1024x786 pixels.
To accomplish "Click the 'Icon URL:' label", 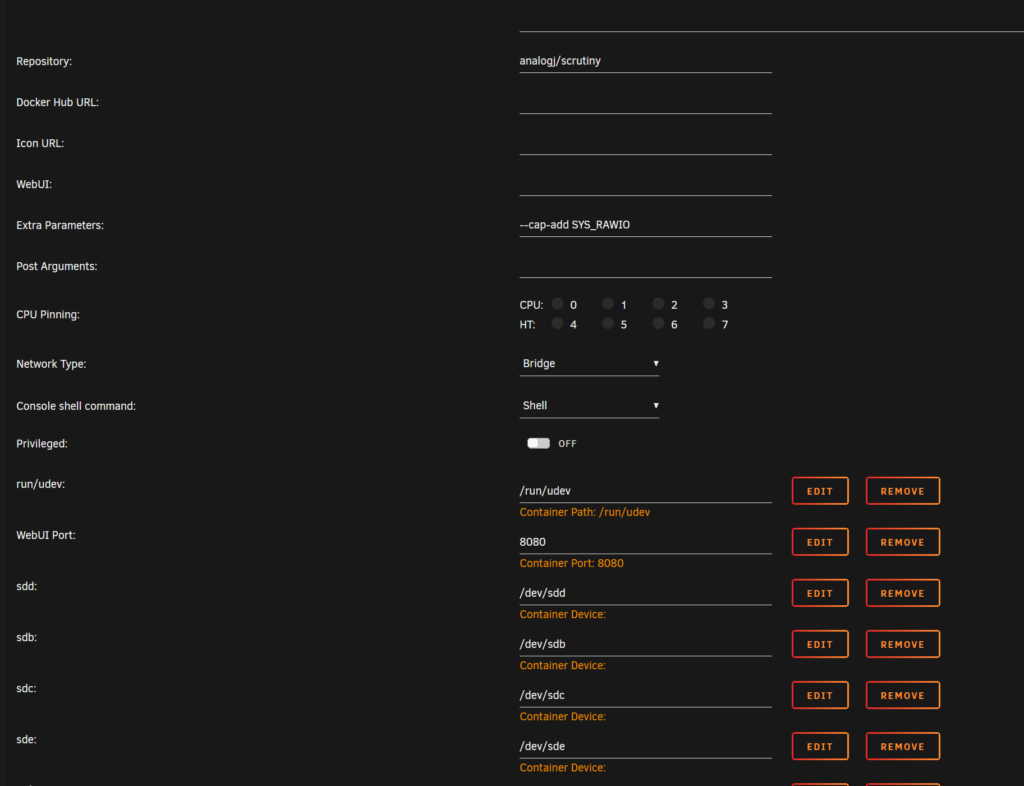I will point(40,144).
